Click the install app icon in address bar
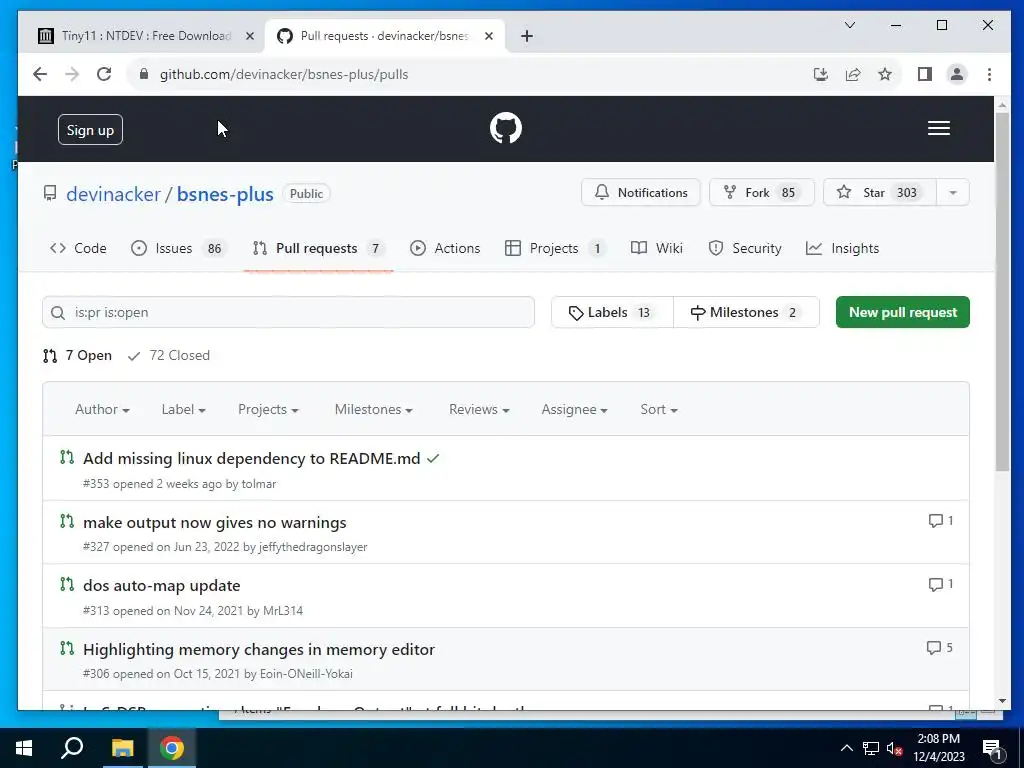Screen dimensions: 1024x768 pos(821,74)
